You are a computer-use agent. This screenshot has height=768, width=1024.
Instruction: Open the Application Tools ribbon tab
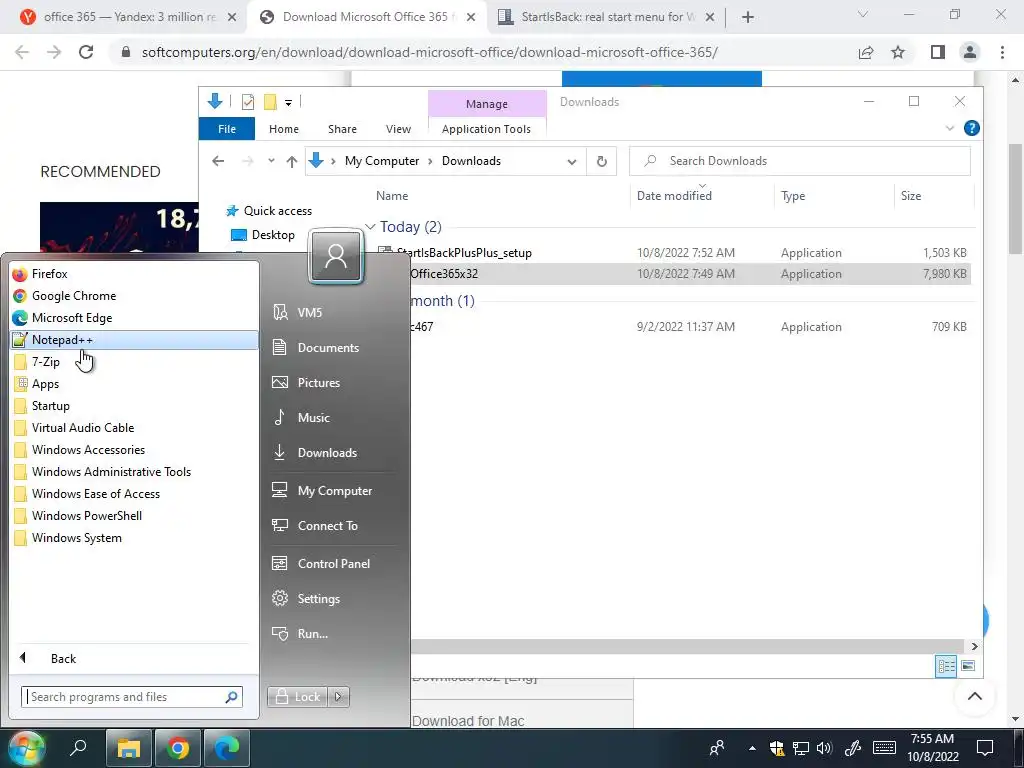point(487,129)
